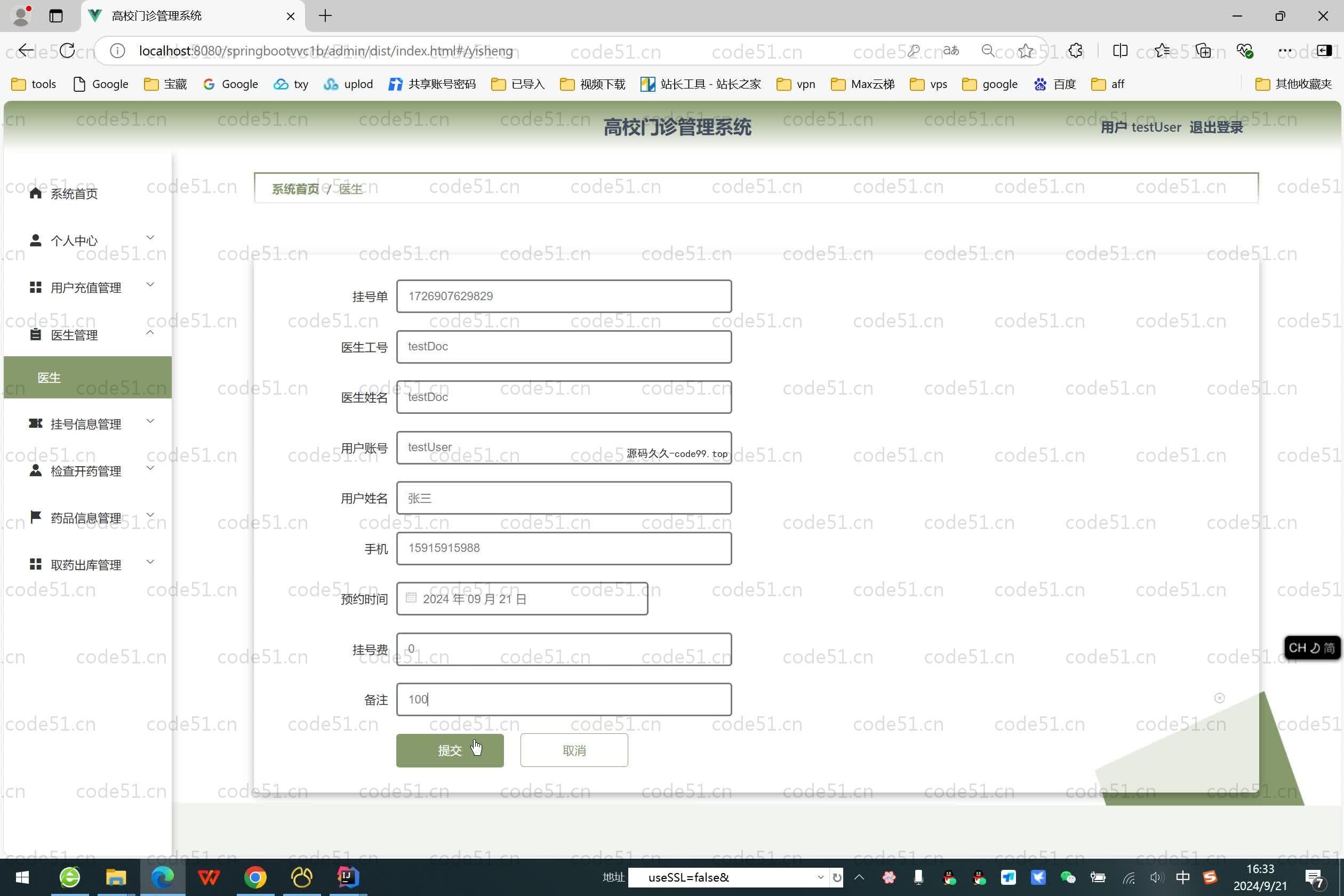The height and width of the screenshot is (896, 1344).
Task: Click the browser address bar URL
Action: click(x=326, y=51)
